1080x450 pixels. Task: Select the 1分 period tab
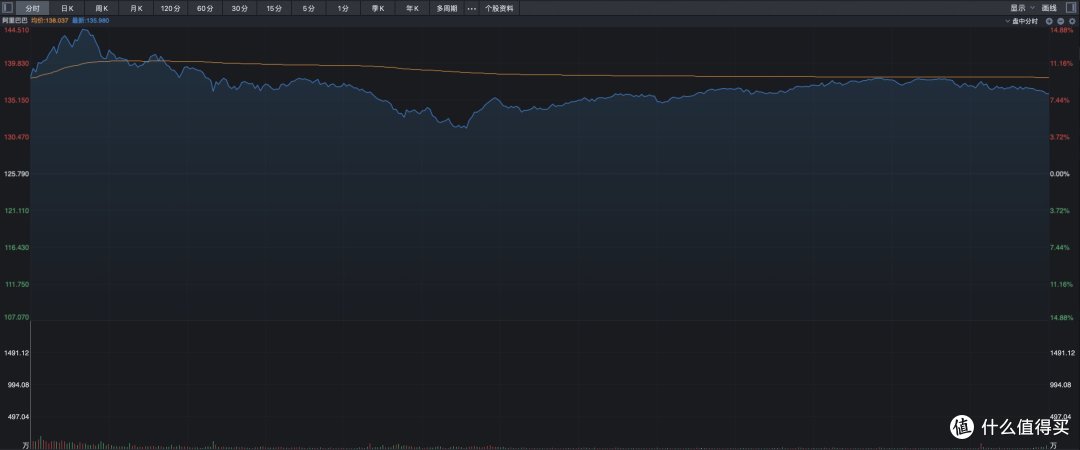pos(343,8)
